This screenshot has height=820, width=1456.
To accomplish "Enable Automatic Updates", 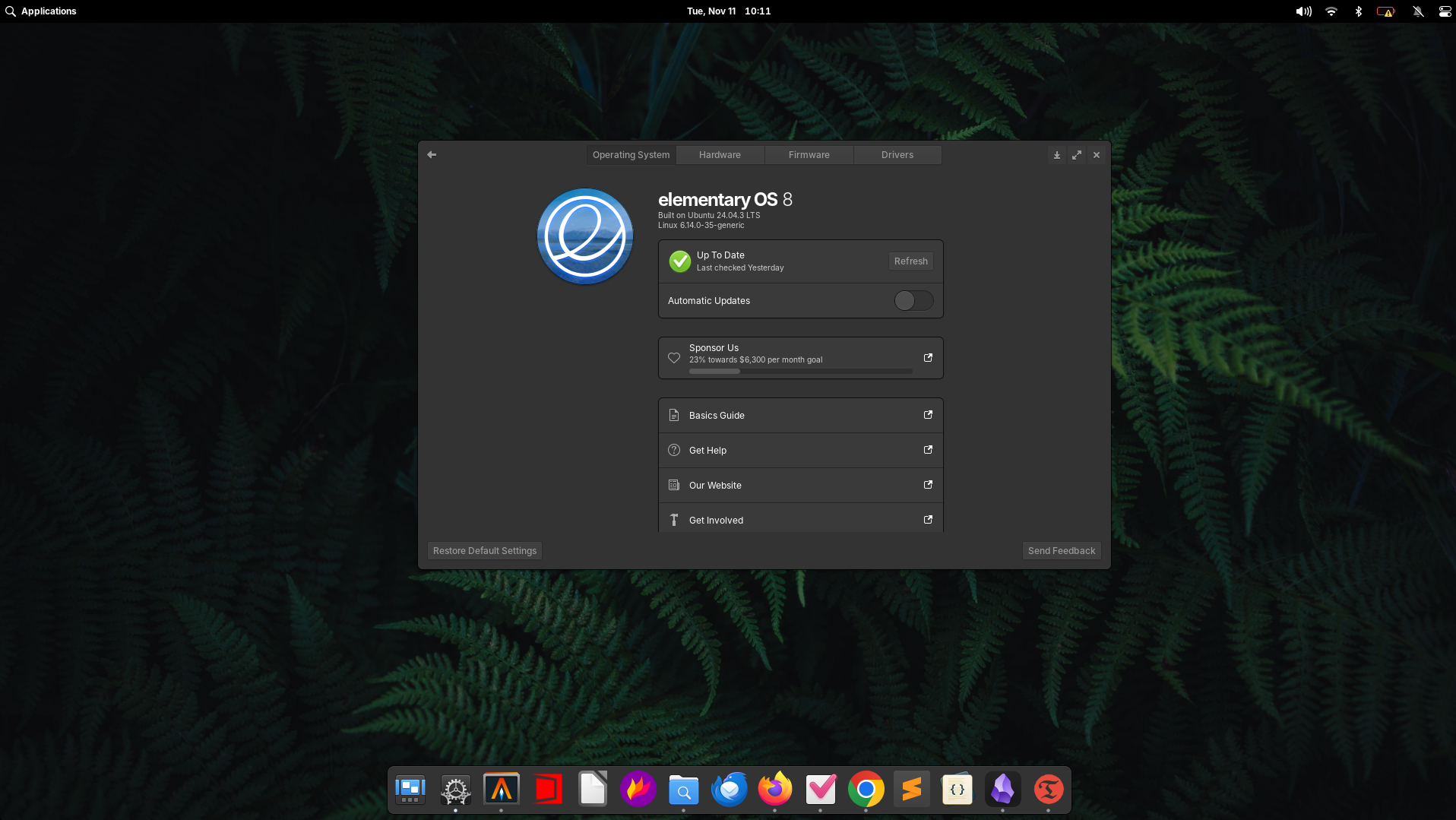I will [913, 300].
